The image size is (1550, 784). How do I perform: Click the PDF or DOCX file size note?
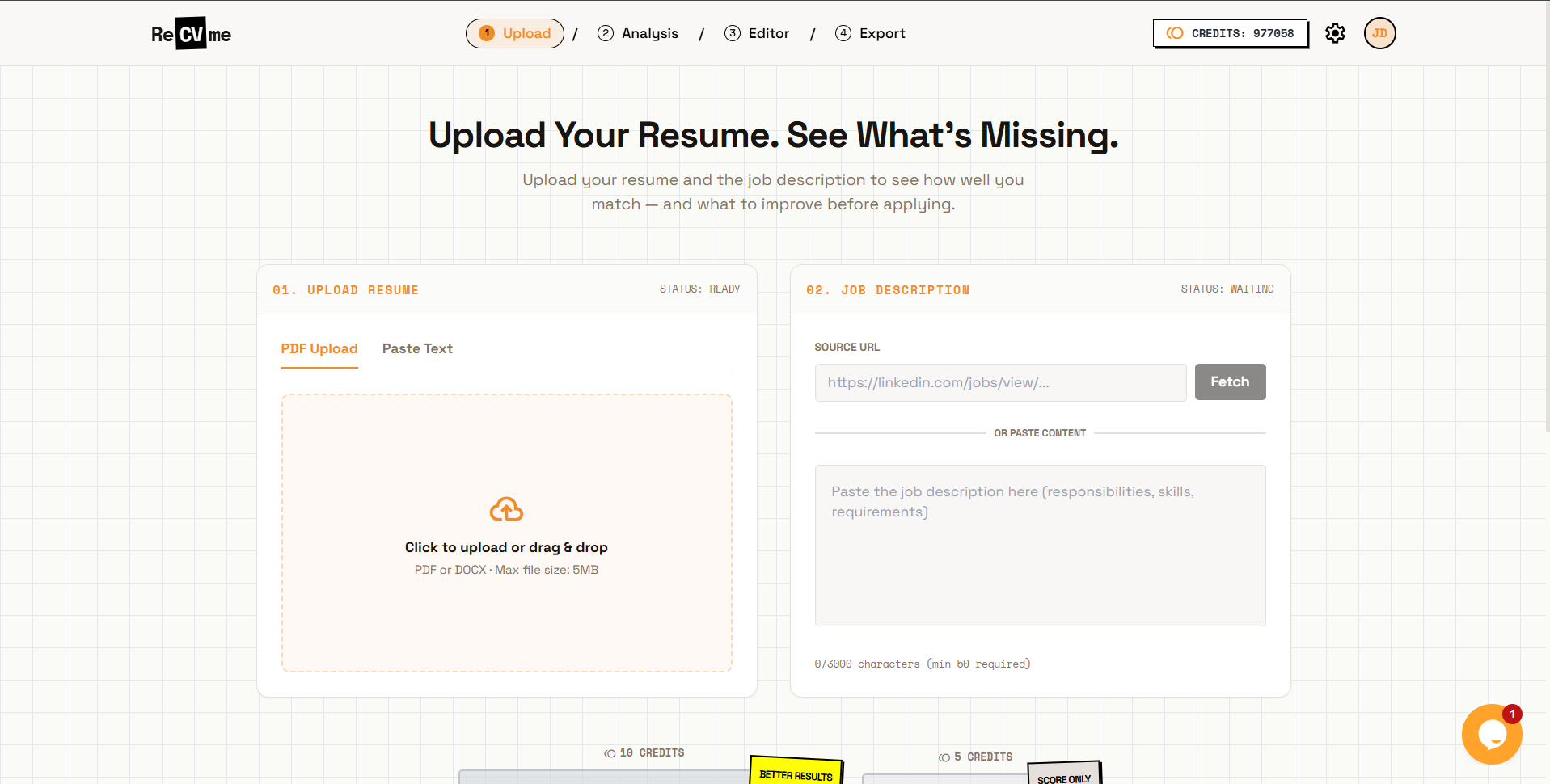(506, 570)
